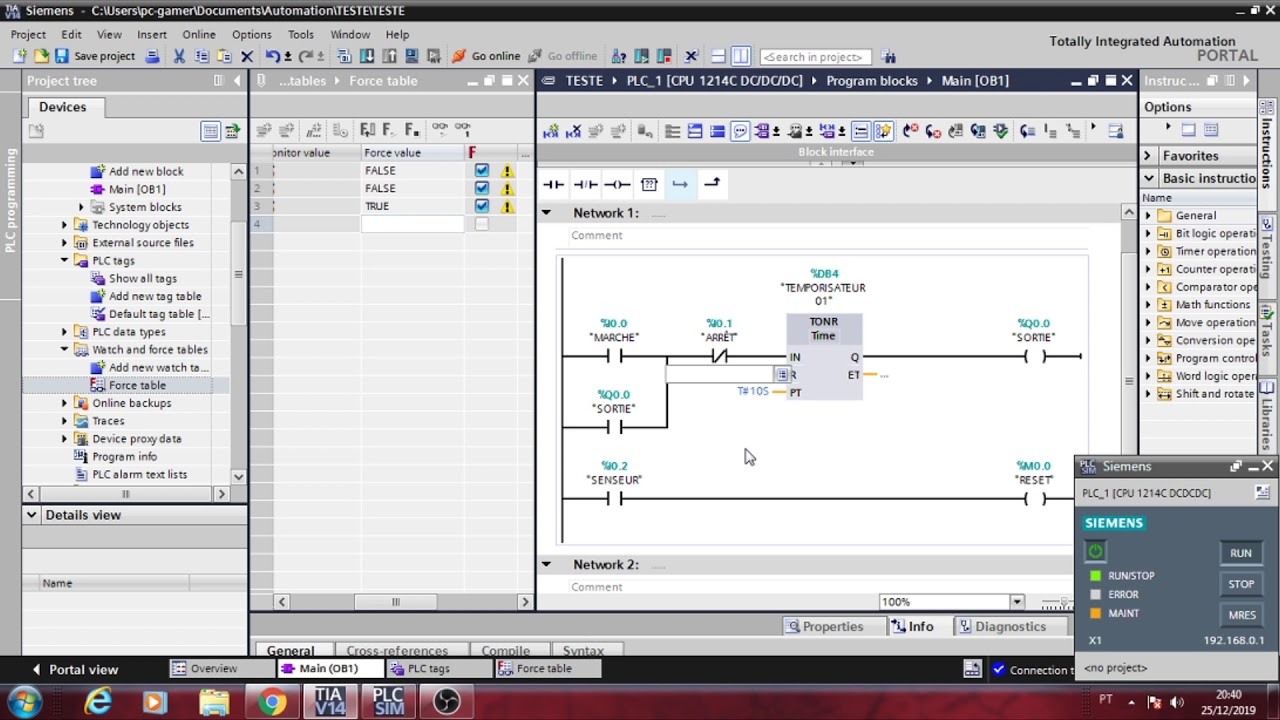Insert an output coil from favorites bar
The height and width of the screenshot is (720, 1280).
(617, 184)
